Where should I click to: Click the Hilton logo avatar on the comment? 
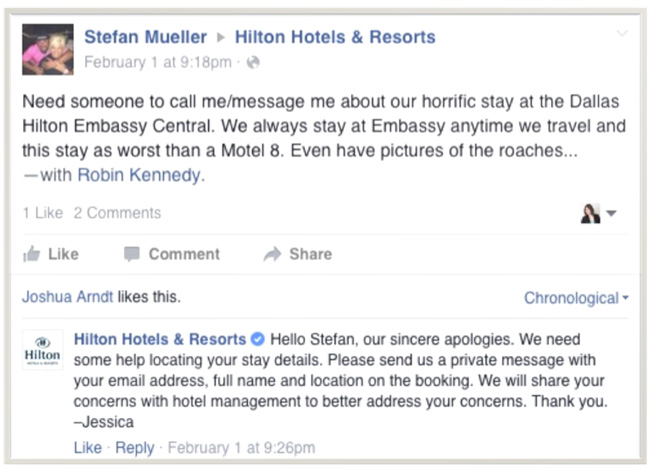(42, 351)
